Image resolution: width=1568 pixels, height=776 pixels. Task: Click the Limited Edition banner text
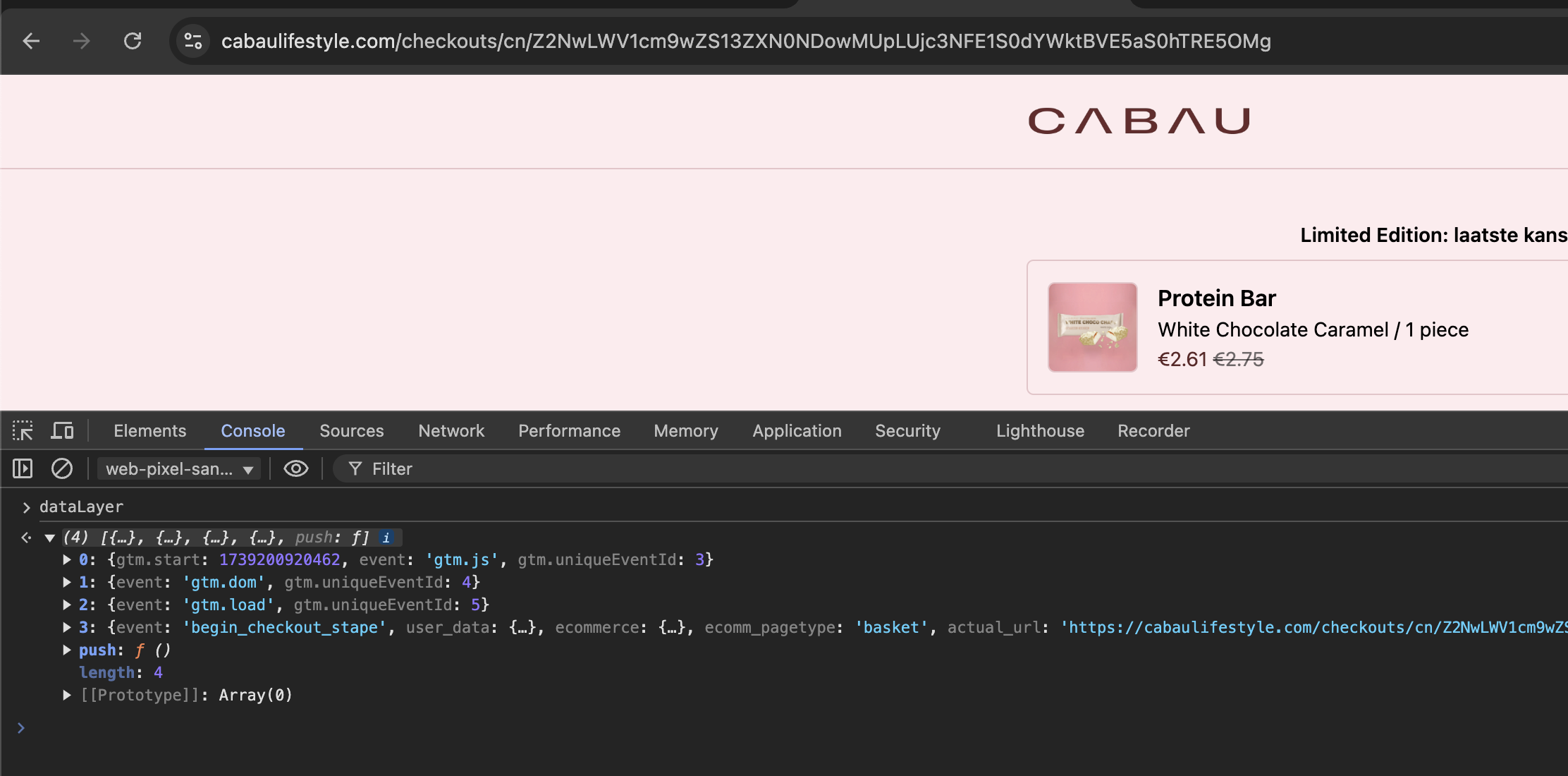(1433, 235)
